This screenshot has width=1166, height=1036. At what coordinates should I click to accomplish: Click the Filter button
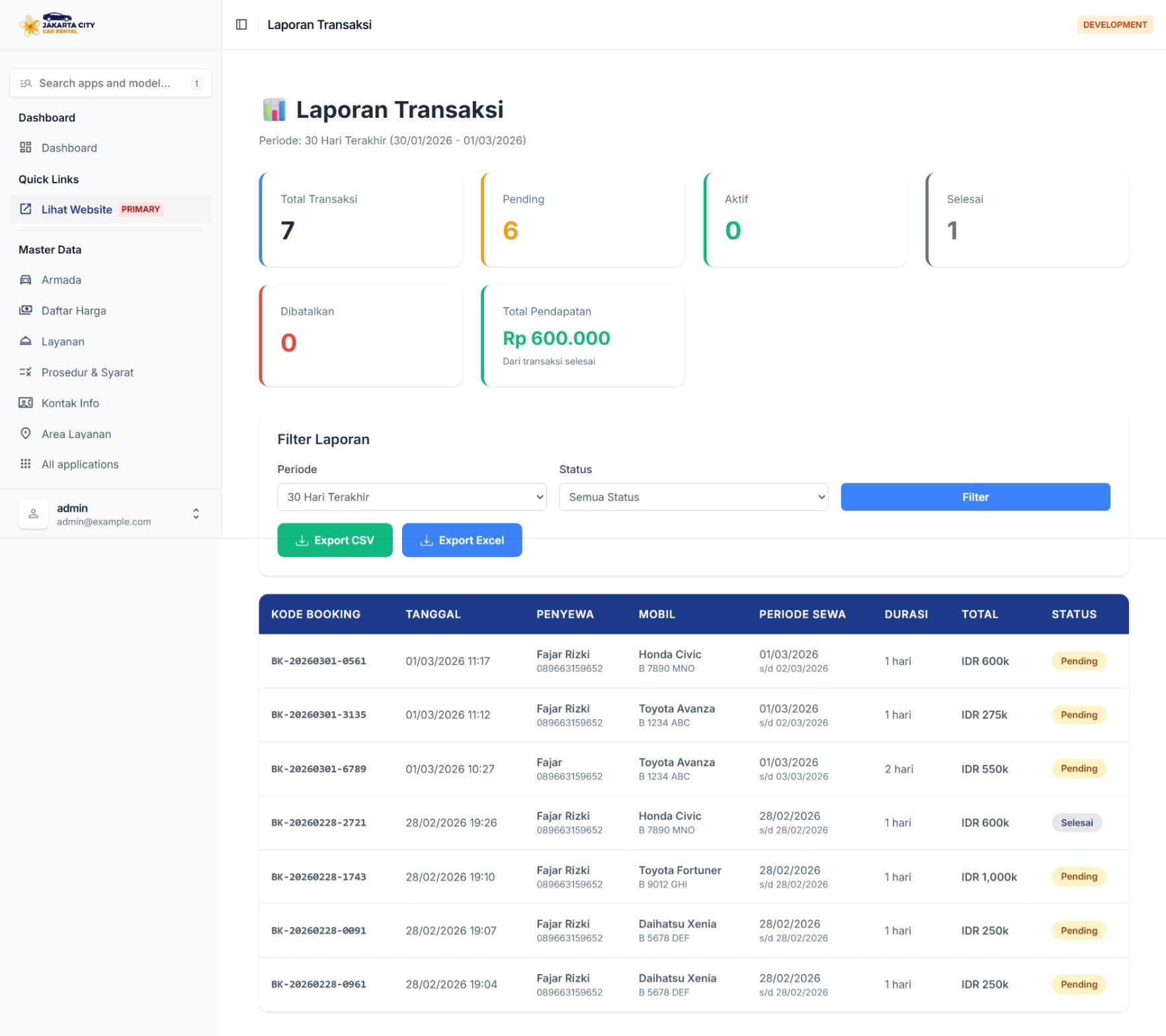[975, 497]
